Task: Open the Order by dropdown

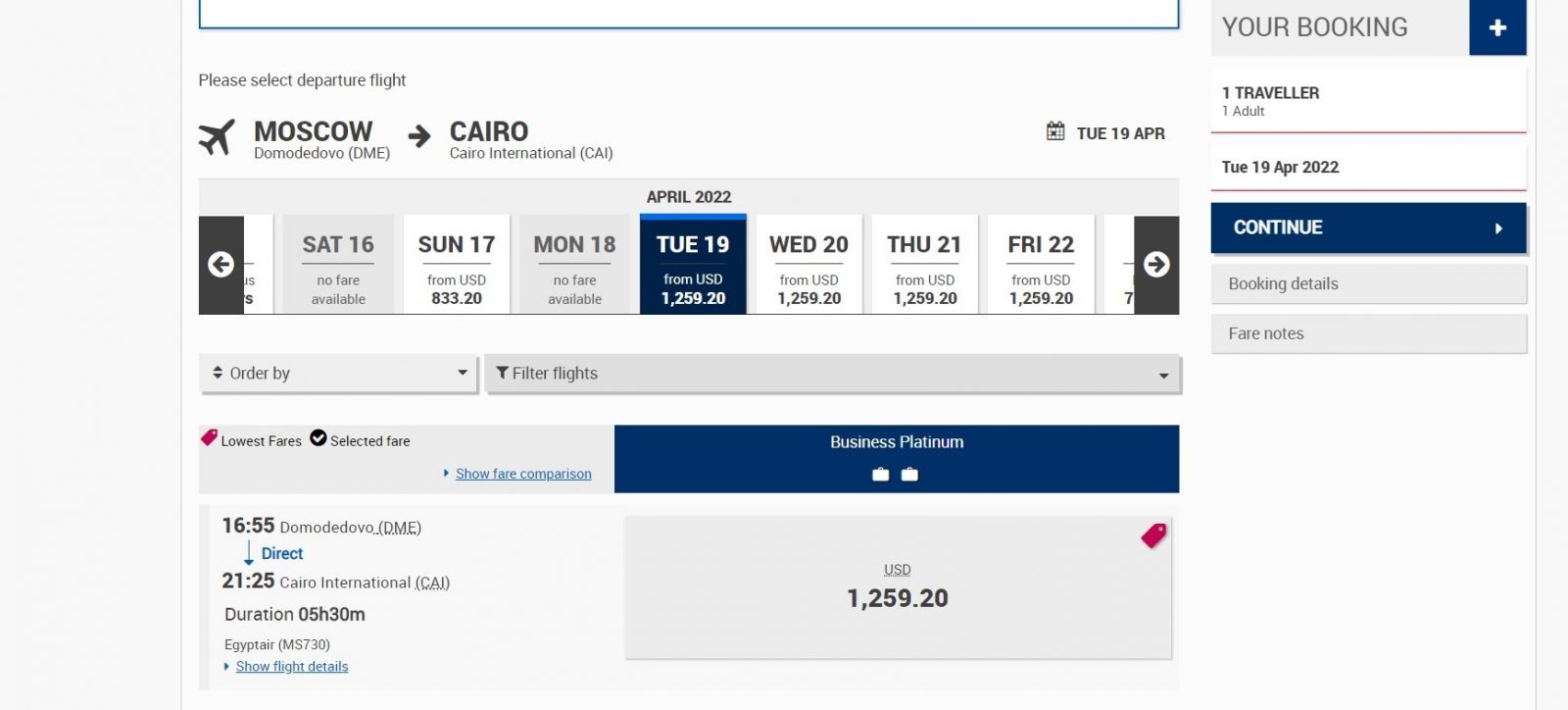Action: (339, 374)
